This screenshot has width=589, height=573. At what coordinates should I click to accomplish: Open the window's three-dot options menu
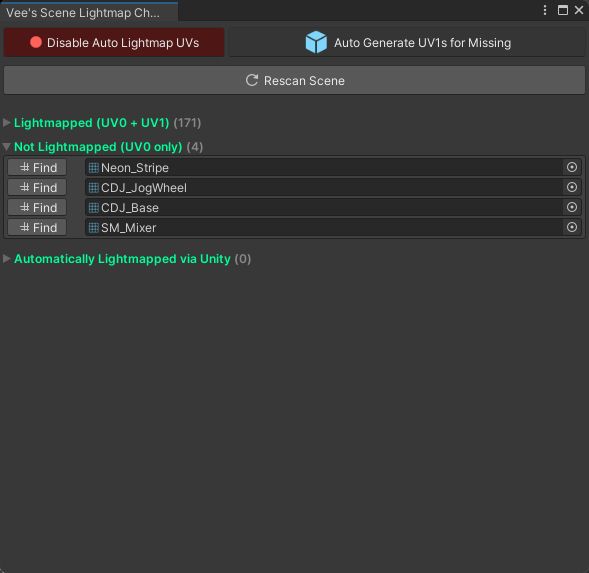(545, 10)
